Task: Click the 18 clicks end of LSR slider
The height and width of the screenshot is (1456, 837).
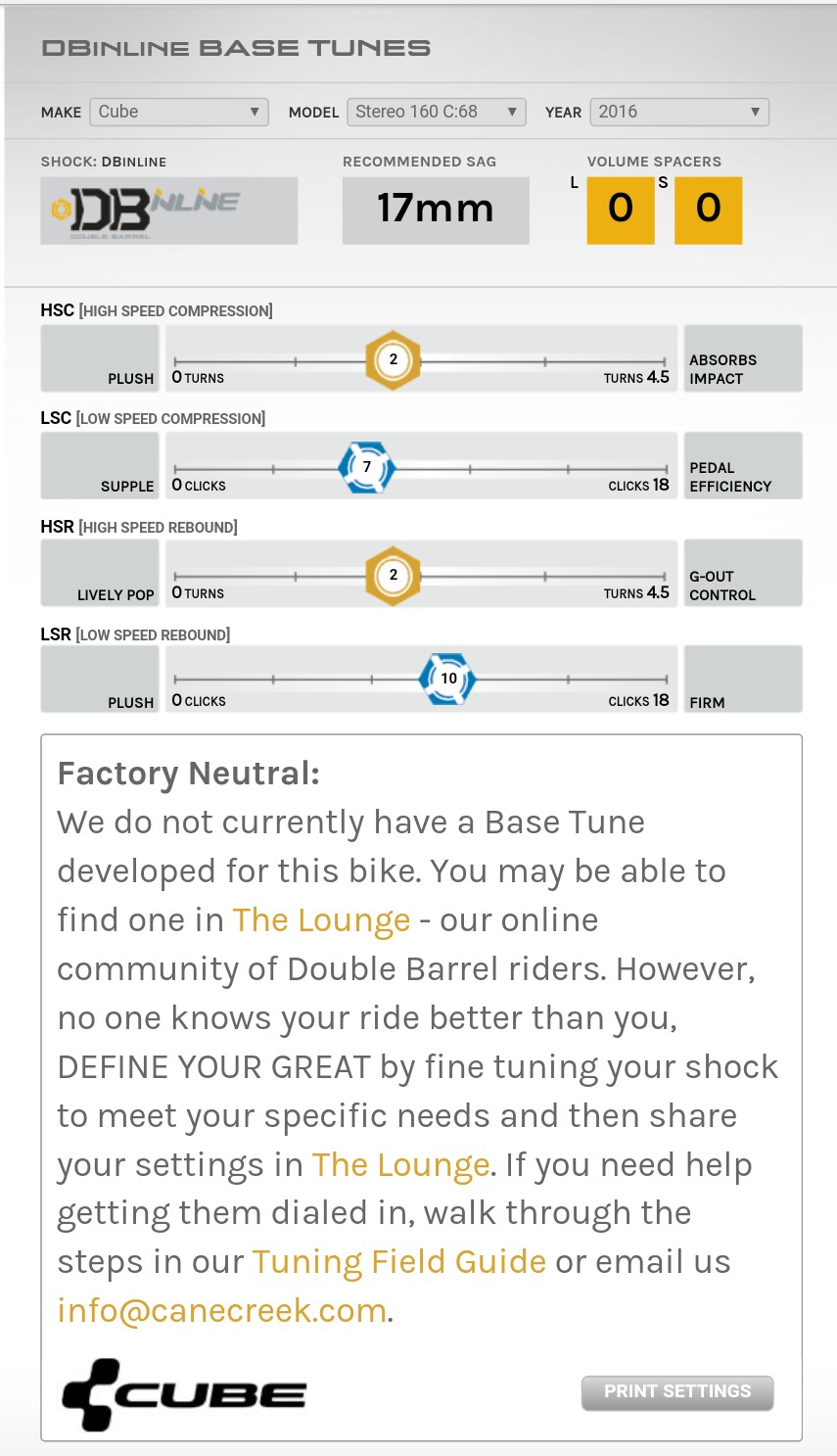Action: click(x=639, y=700)
